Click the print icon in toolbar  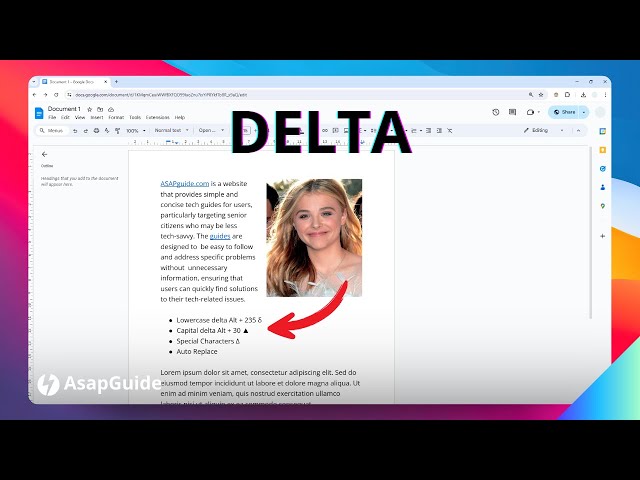(x=96, y=131)
